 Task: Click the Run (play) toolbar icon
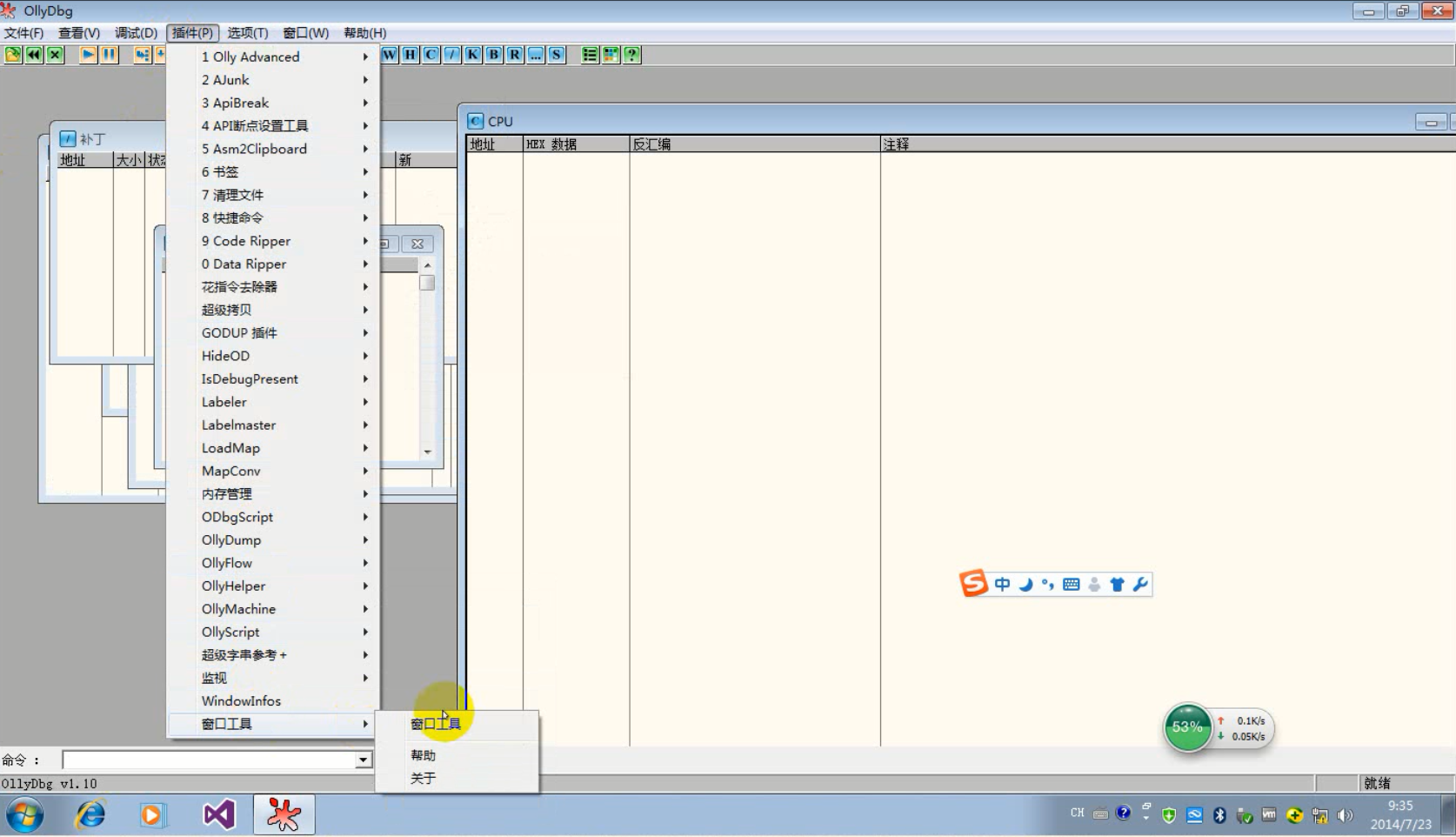pos(88,55)
